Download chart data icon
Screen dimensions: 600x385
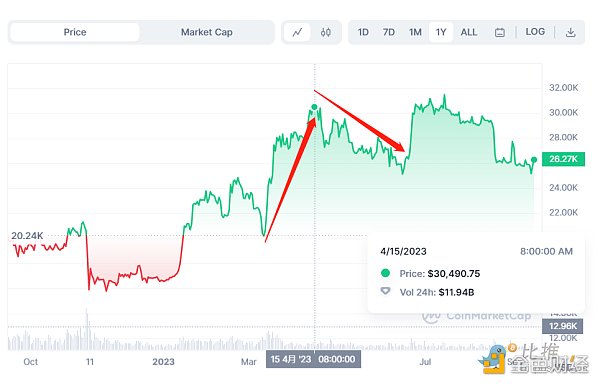point(571,32)
